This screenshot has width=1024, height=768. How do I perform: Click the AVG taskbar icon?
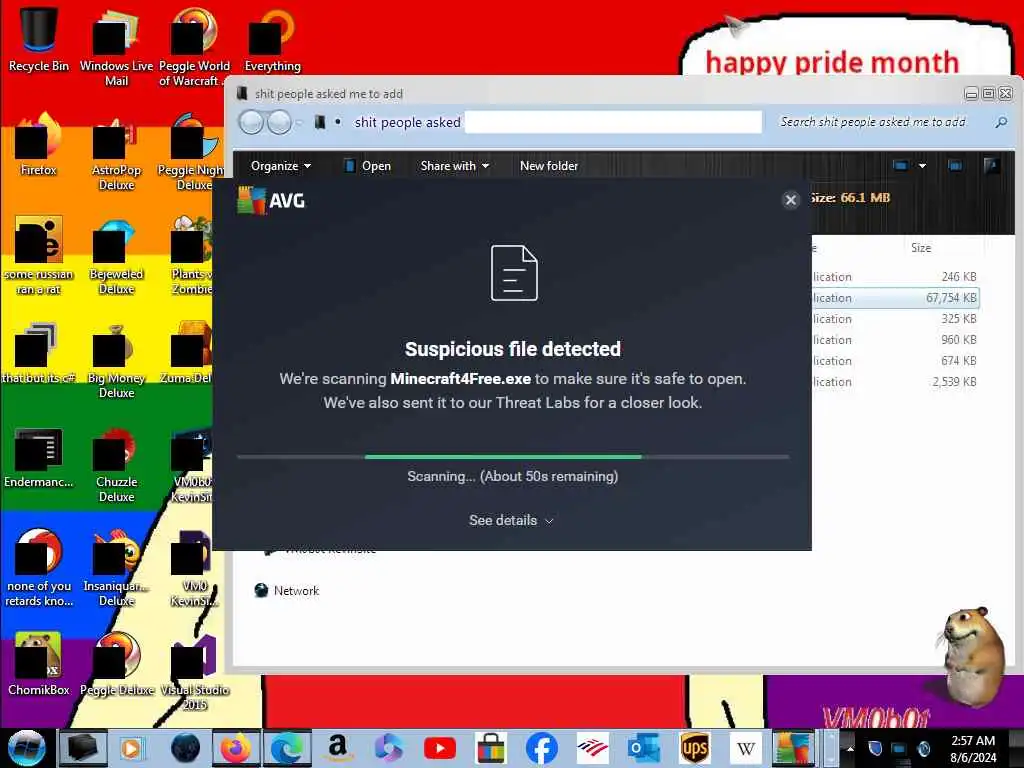(x=792, y=748)
